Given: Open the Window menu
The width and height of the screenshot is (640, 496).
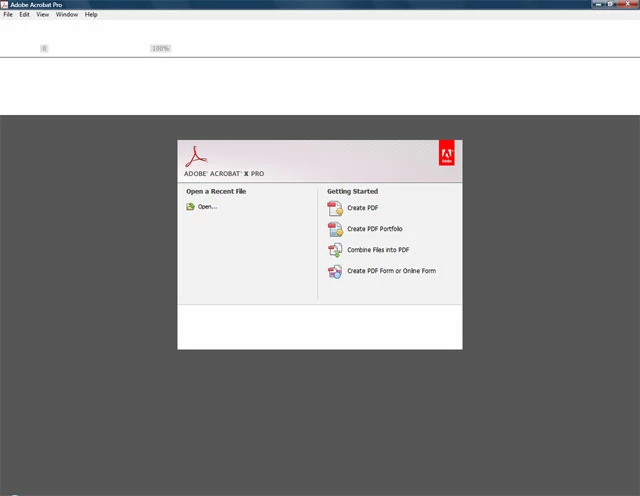Looking at the screenshot, I should 67,14.
